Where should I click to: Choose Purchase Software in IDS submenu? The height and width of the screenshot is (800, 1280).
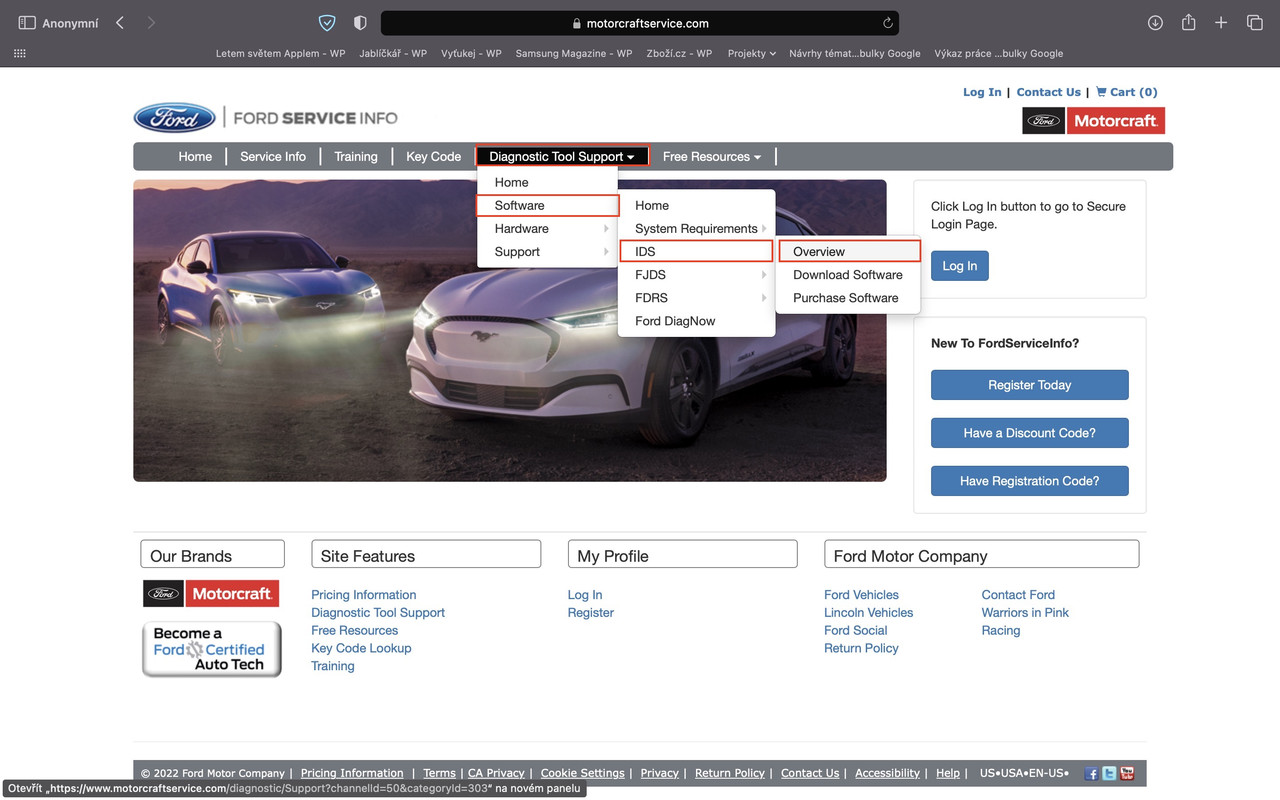846,298
